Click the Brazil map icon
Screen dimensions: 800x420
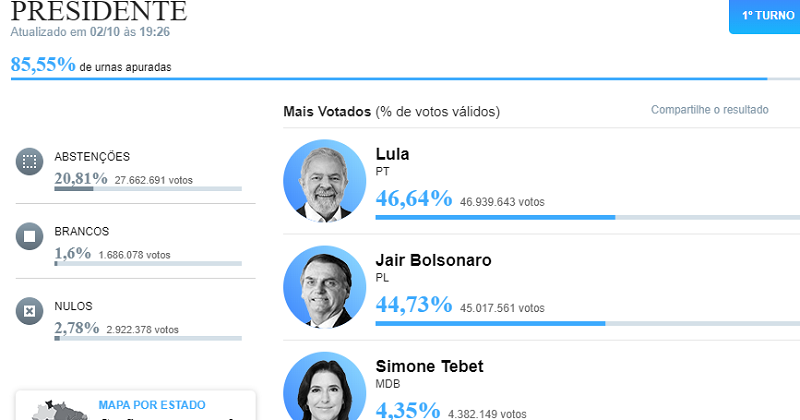point(56,411)
